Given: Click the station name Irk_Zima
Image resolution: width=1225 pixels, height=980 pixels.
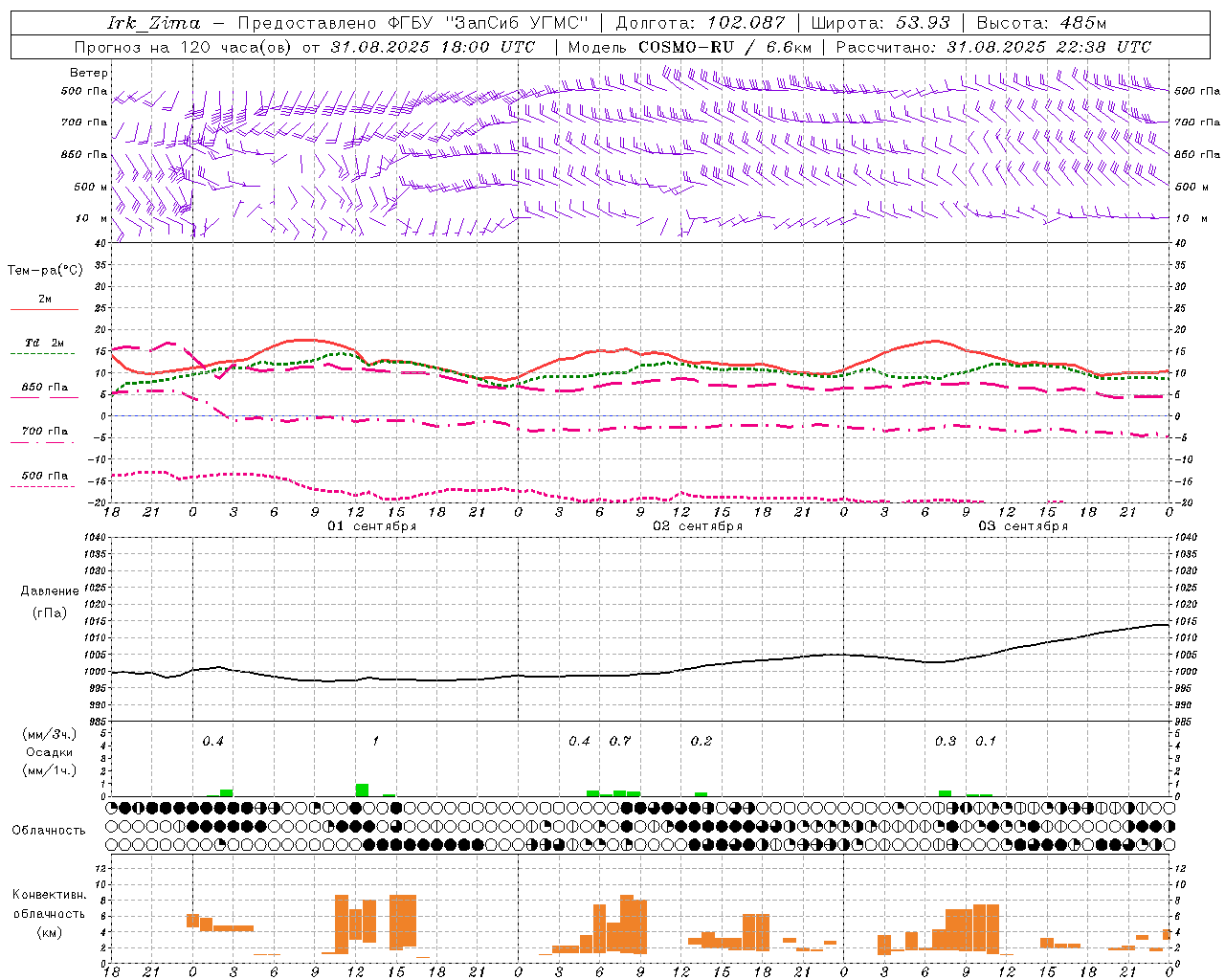Looking at the screenshot, I should click(x=154, y=22).
